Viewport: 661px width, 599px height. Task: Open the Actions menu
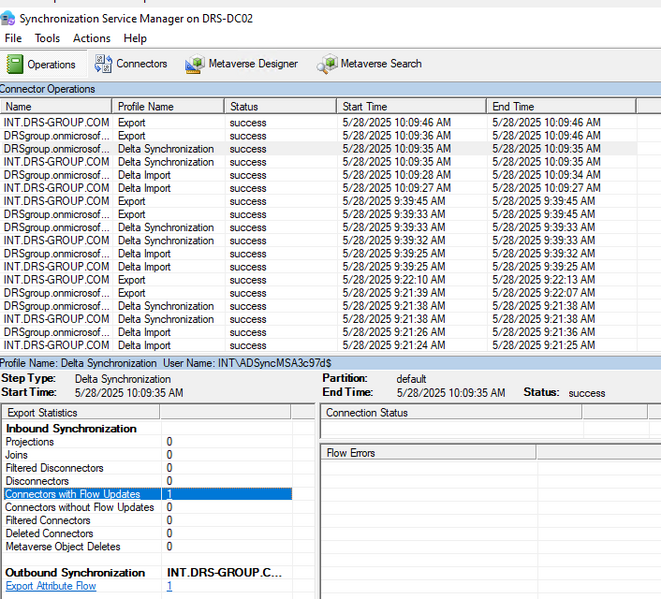(x=92, y=38)
